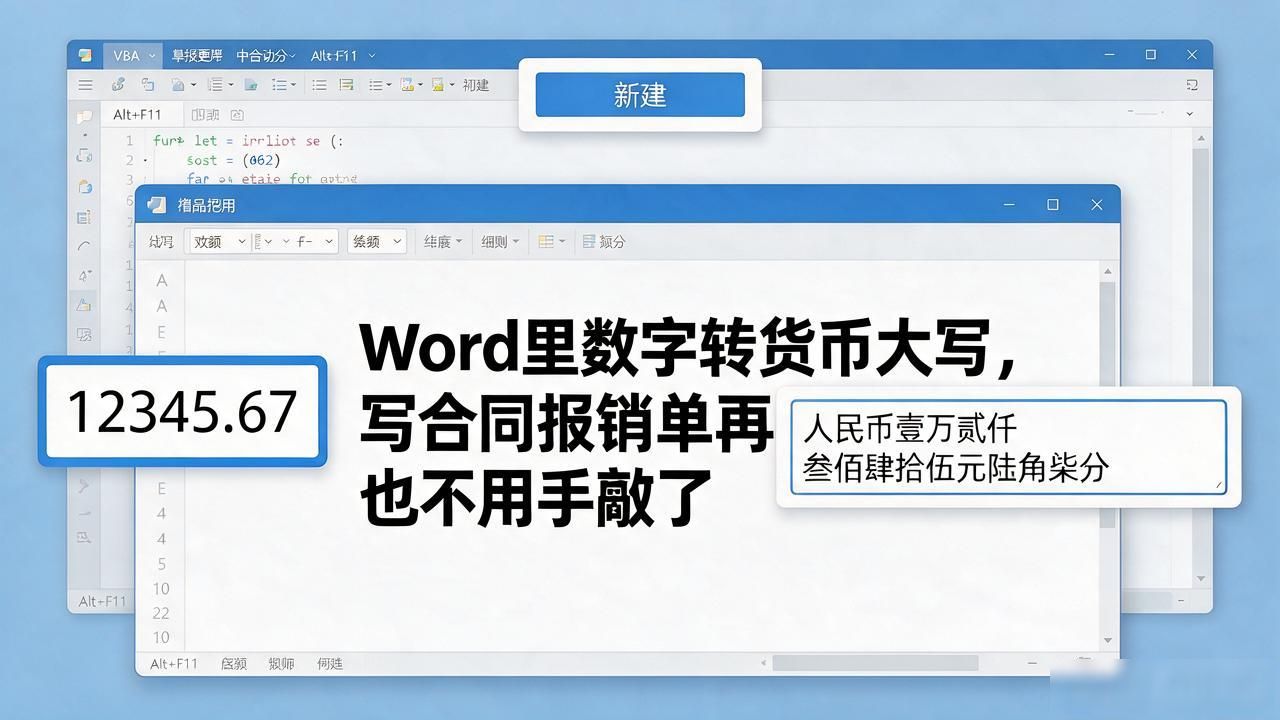Image resolution: width=1280 pixels, height=720 pixels.
Task: Open the 缕频 combo box
Action: [x=376, y=241]
